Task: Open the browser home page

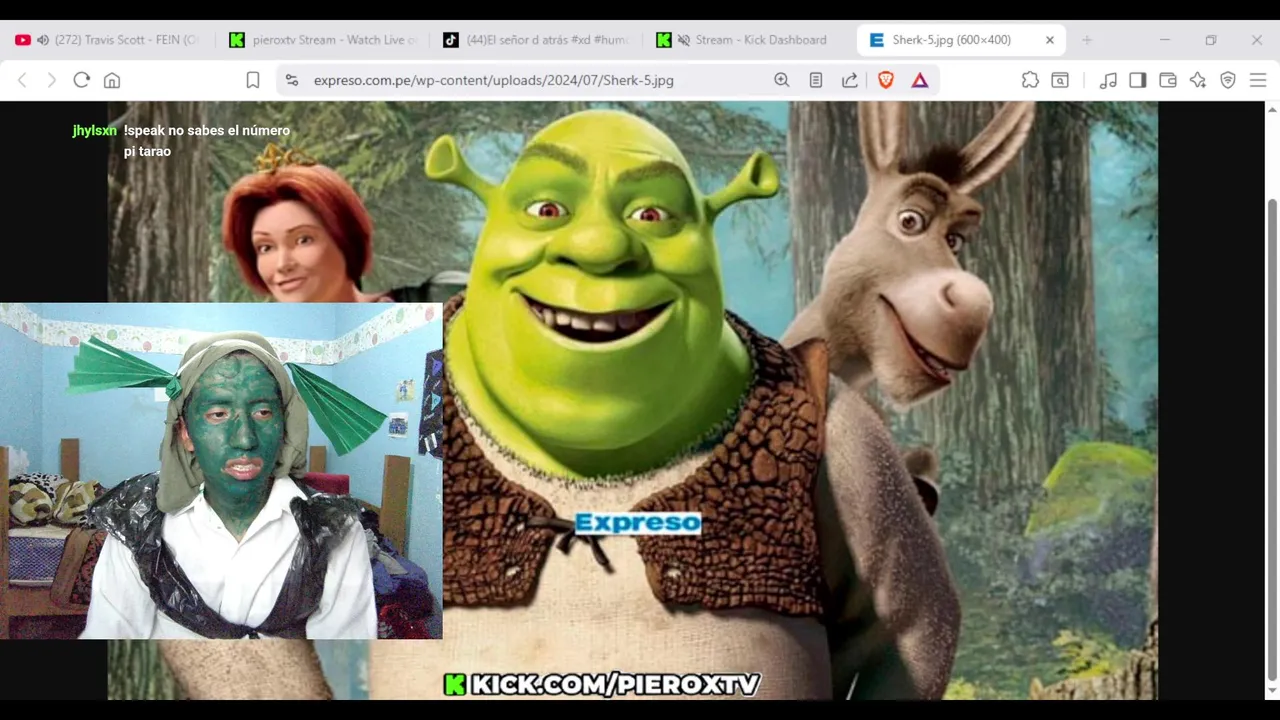Action: coord(112,80)
